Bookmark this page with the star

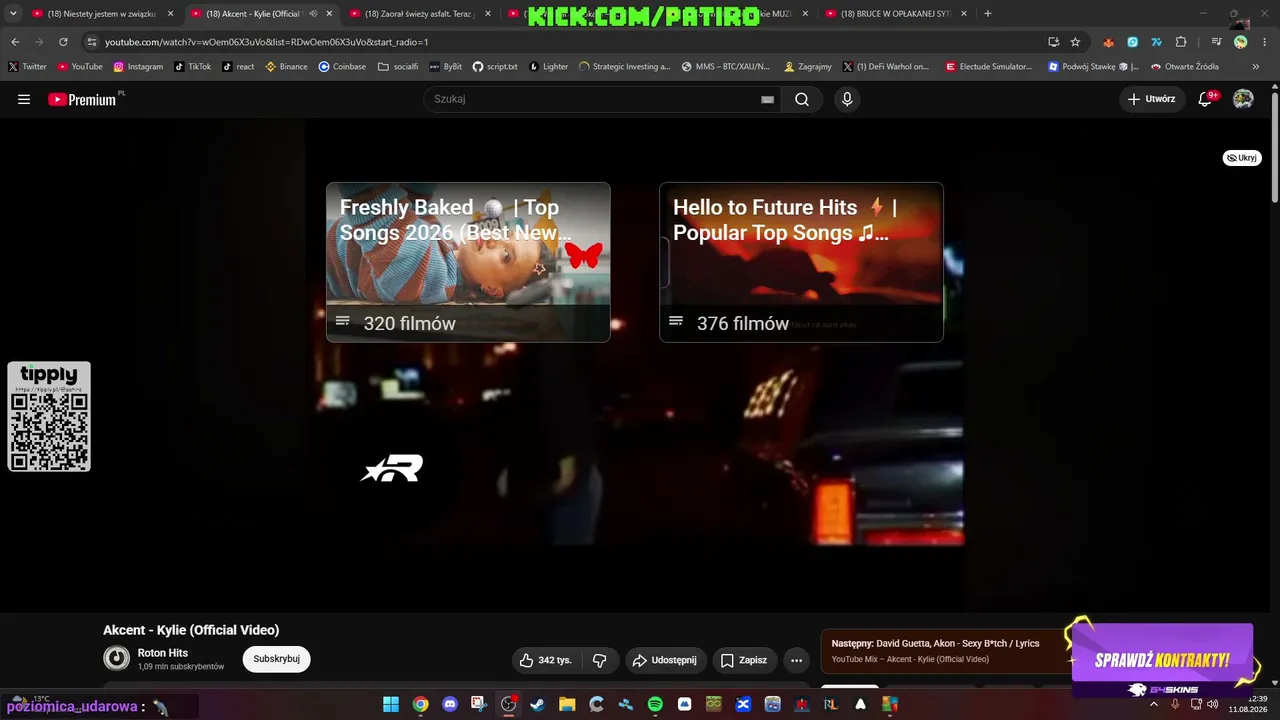point(1075,42)
